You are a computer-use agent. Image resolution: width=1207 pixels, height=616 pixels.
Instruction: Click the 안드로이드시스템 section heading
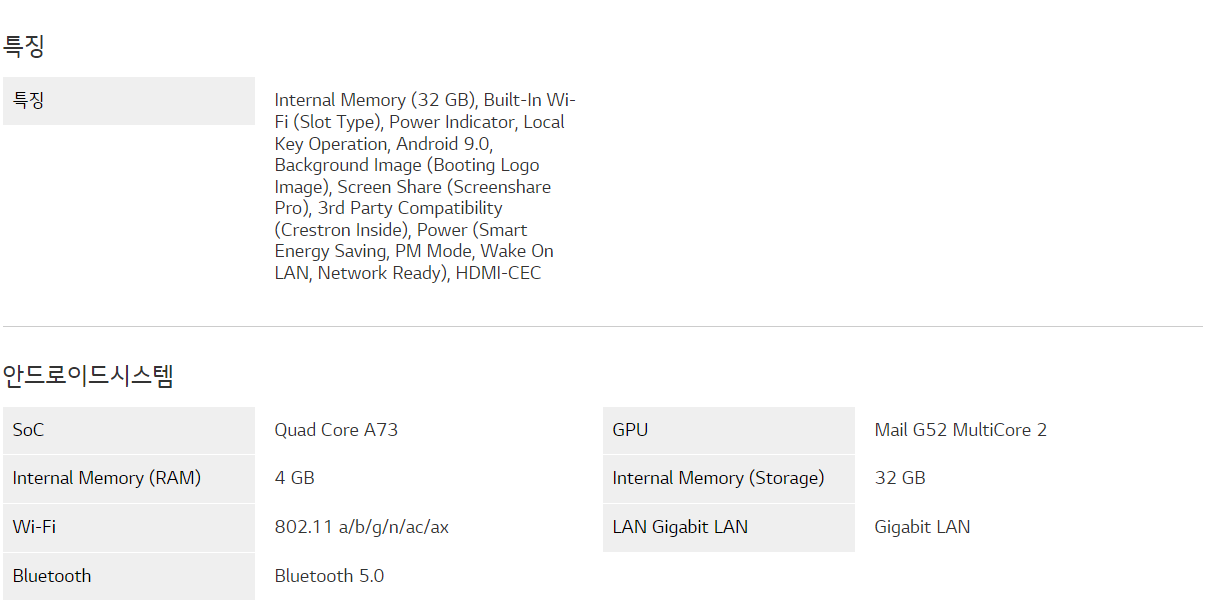[88, 376]
